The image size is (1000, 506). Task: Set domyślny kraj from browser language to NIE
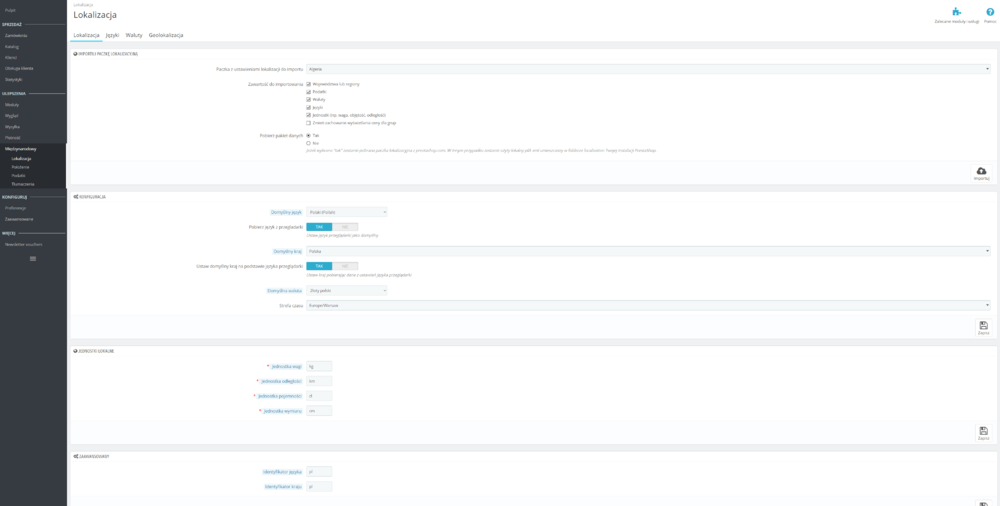click(x=345, y=266)
